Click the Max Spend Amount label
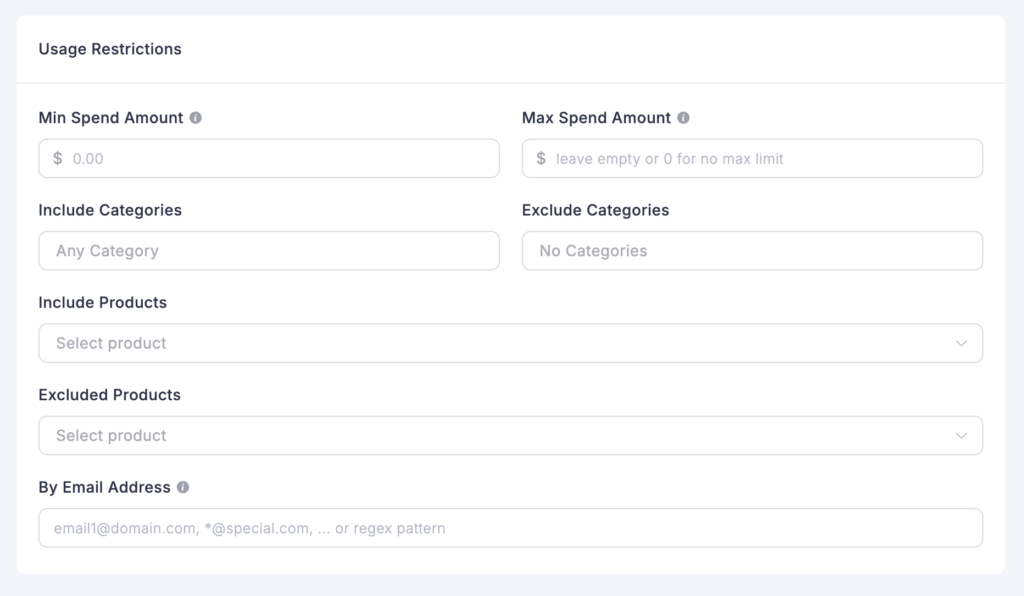The width and height of the screenshot is (1024, 596). (x=596, y=118)
